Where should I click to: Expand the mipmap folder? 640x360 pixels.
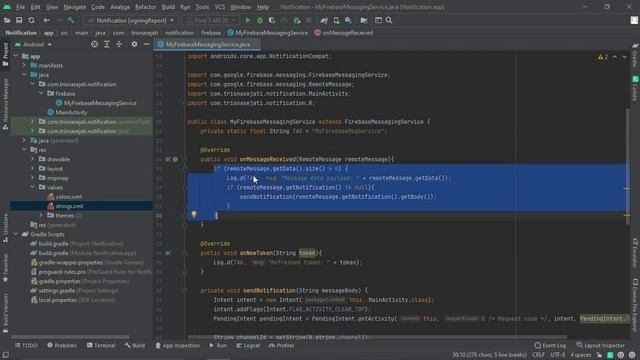pyautogui.click(x=33, y=178)
